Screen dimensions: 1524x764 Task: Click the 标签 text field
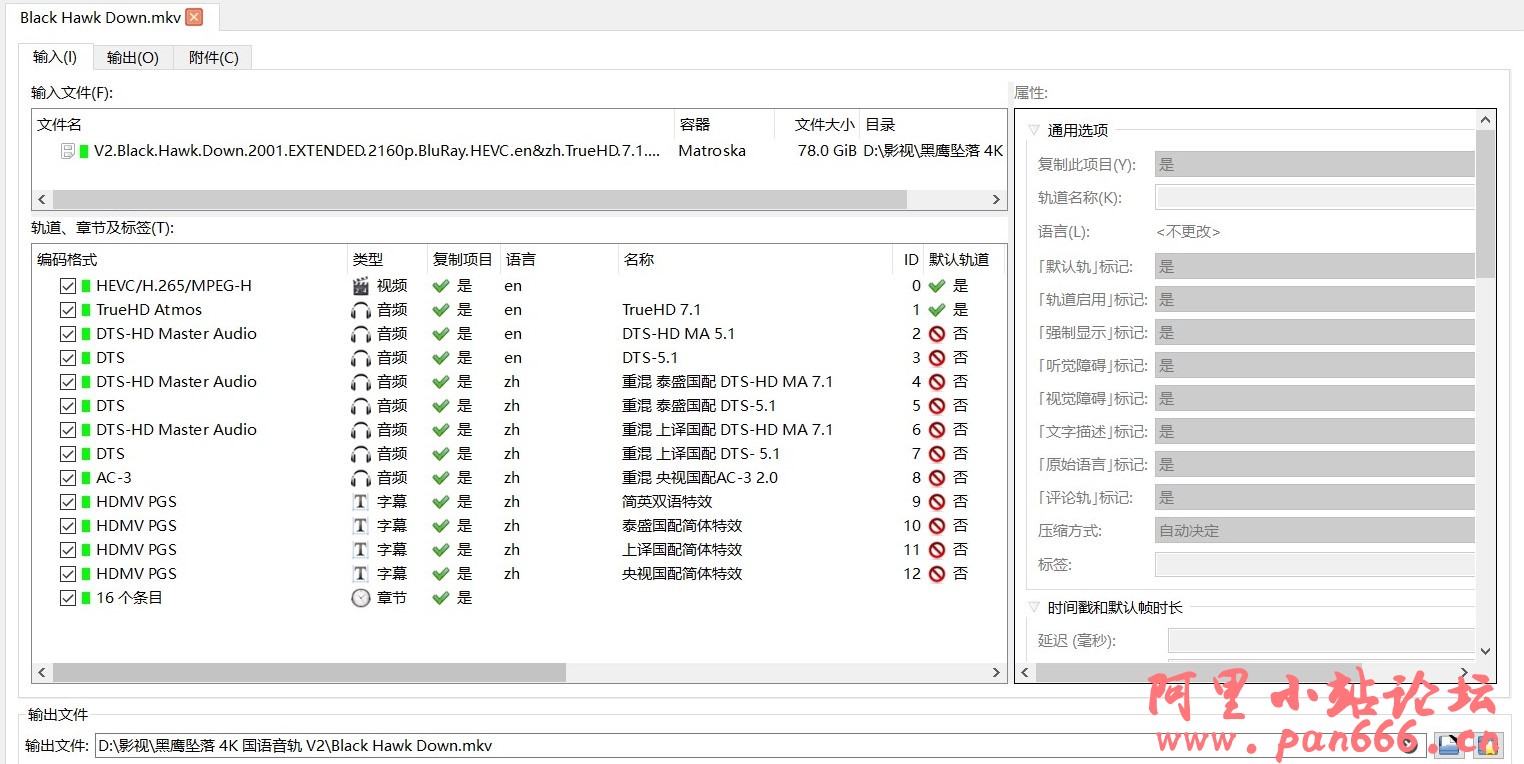point(1314,564)
